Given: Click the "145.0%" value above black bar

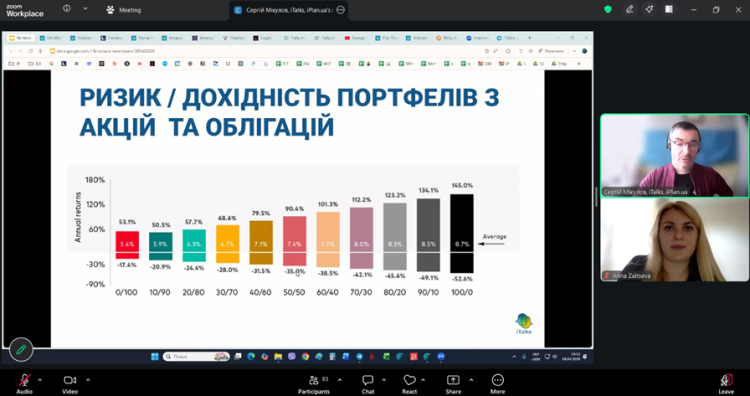Looking at the screenshot, I should 462,185.
